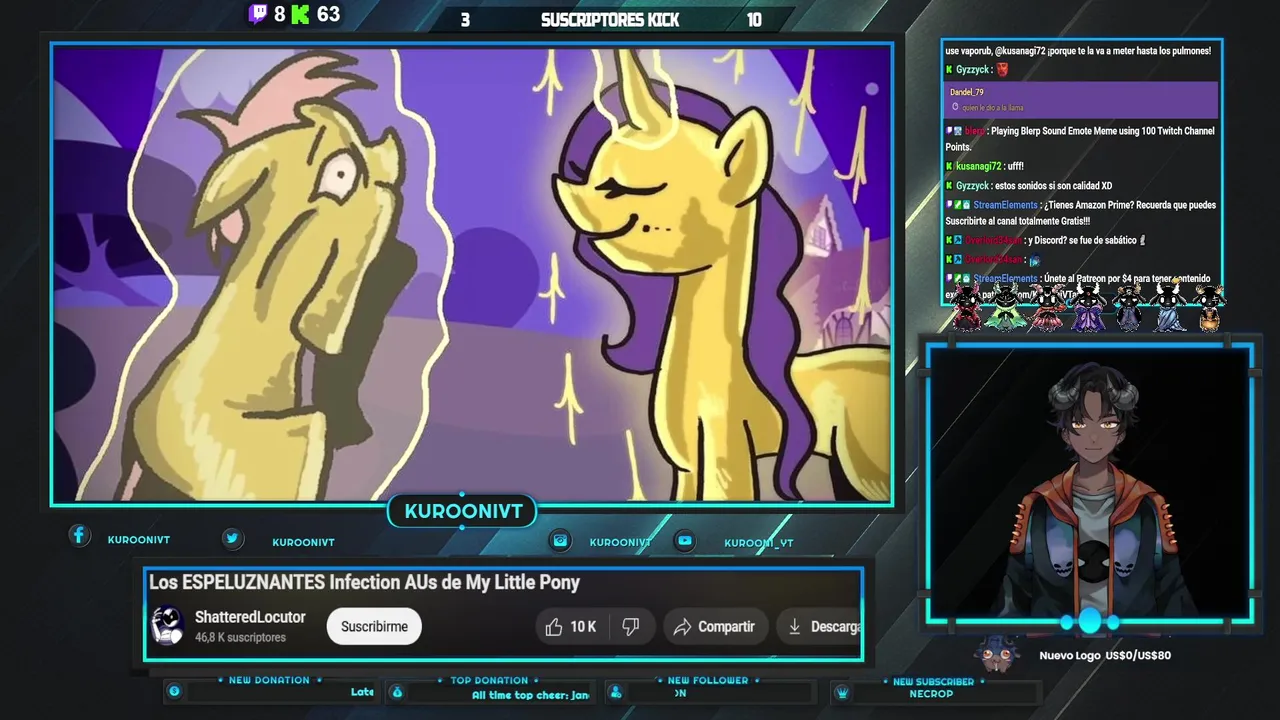Image resolution: width=1280 pixels, height=720 pixels.
Task: Click the KUROONIVT center name badge
Action: pos(463,511)
